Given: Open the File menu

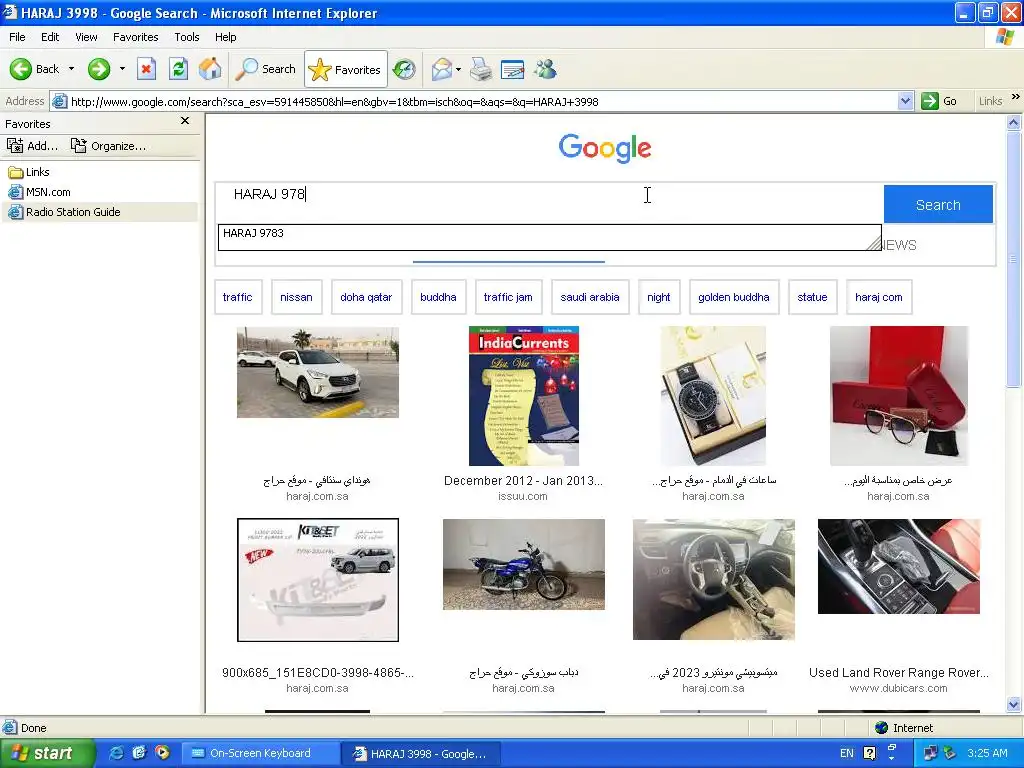Looking at the screenshot, I should tap(17, 37).
